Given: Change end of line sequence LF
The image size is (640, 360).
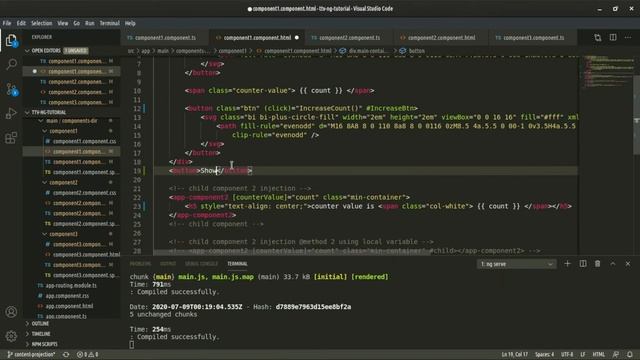Looking at the screenshot, I should click(x=583, y=354).
